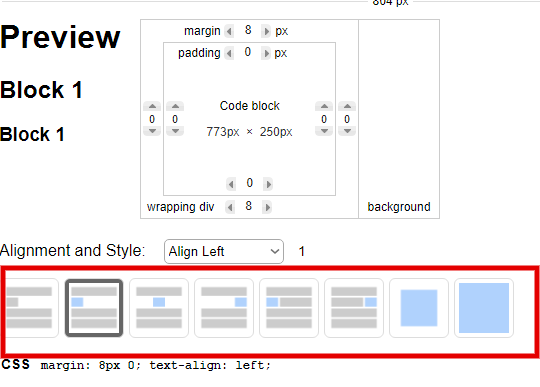Screen dimensions: 540x387
Task: Select the small blue square style icon
Action: coord(419,308)
